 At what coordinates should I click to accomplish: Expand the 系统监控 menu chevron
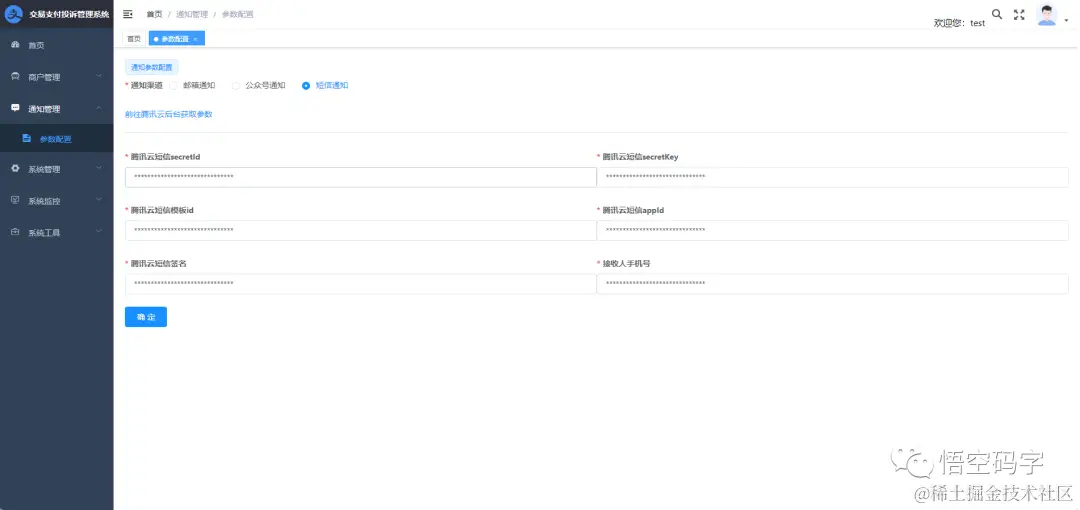[x=99, y=201]
